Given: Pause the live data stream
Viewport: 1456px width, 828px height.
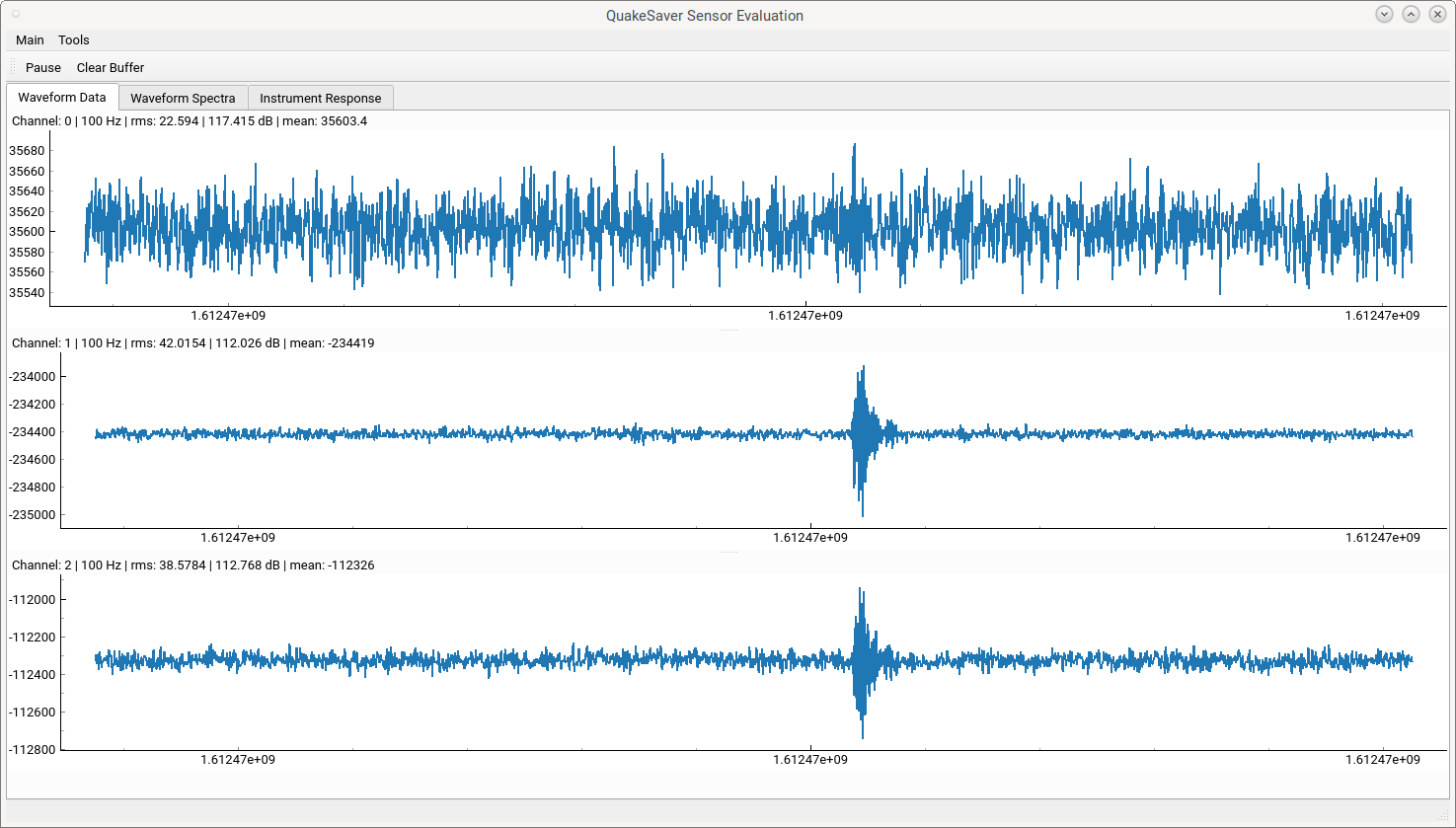Looking at the screenshot, I should click(43, 68).
